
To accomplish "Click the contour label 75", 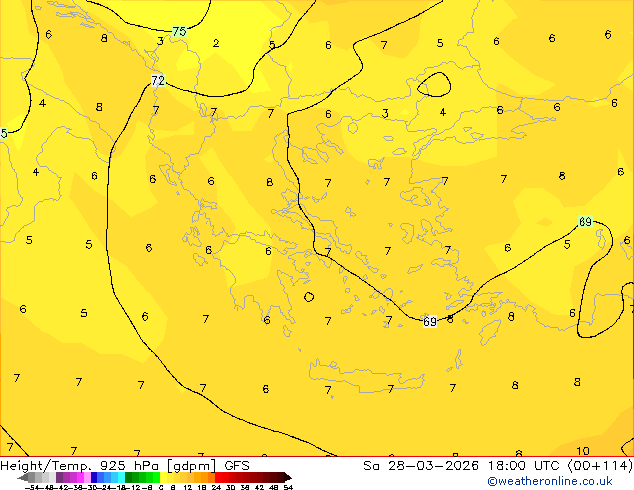I will 179,31.
